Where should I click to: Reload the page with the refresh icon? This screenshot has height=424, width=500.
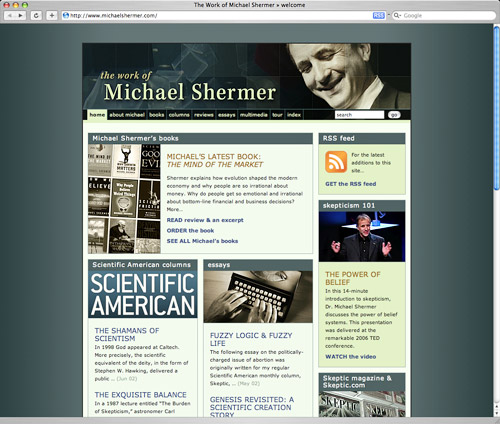(36, 15)
